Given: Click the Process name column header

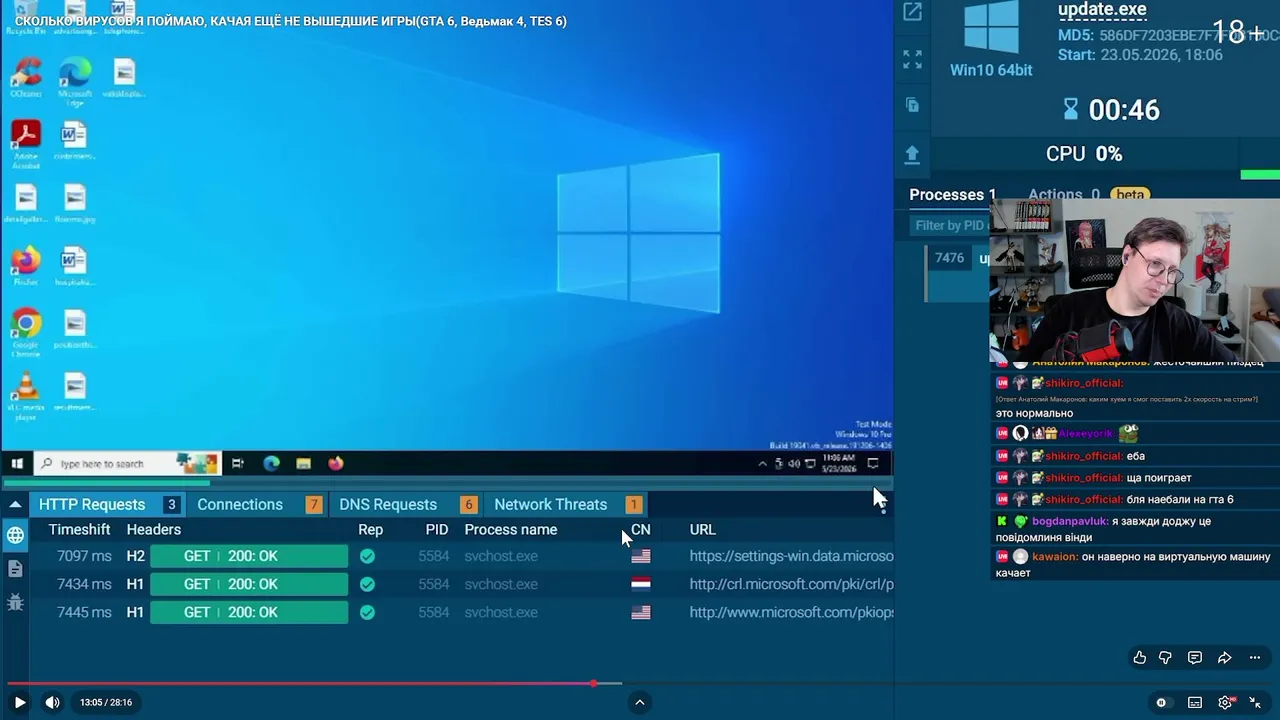Looking at the screenshot, I should (511, 529).
